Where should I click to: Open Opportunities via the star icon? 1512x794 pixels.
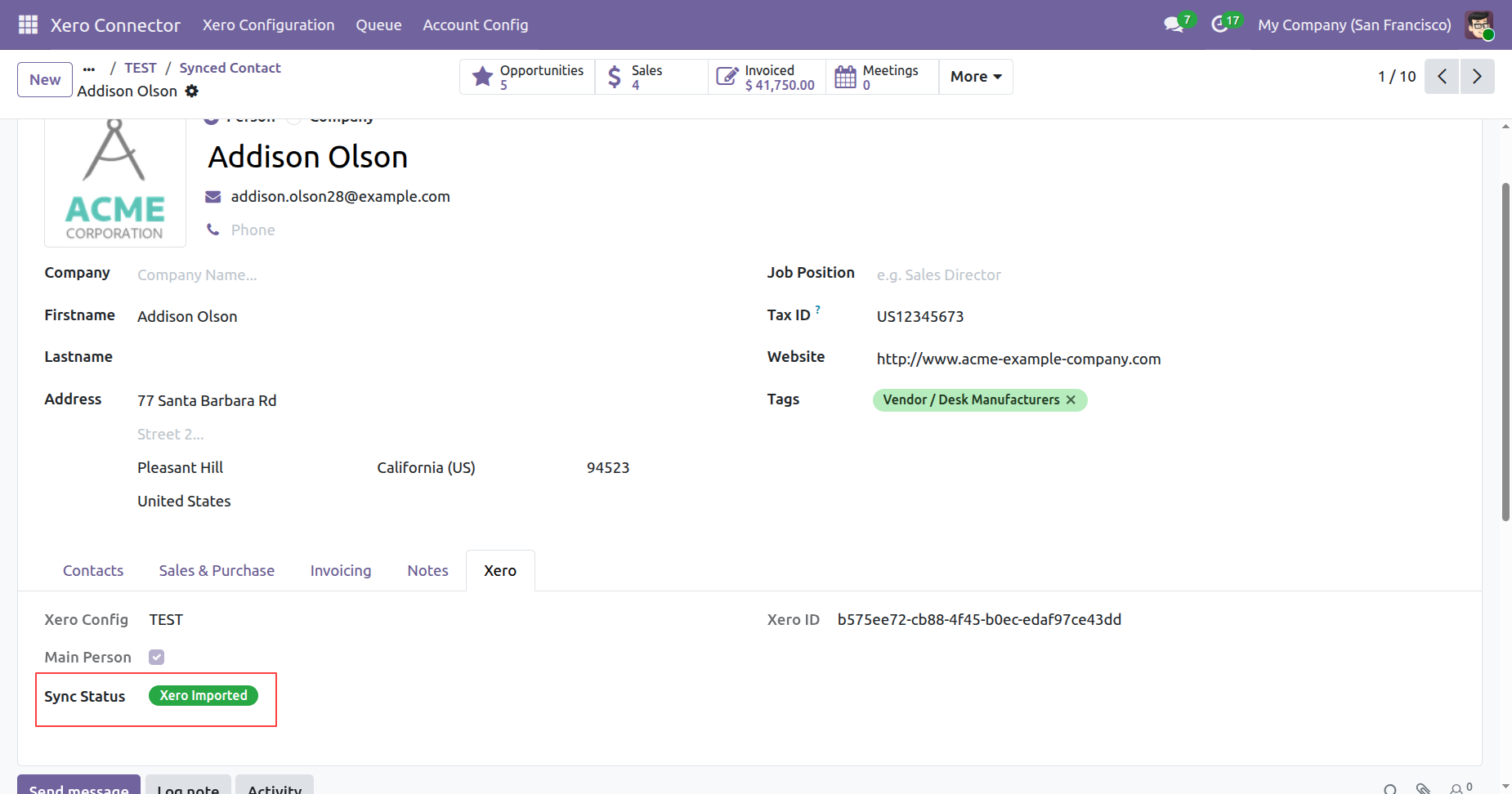point(483,77)
